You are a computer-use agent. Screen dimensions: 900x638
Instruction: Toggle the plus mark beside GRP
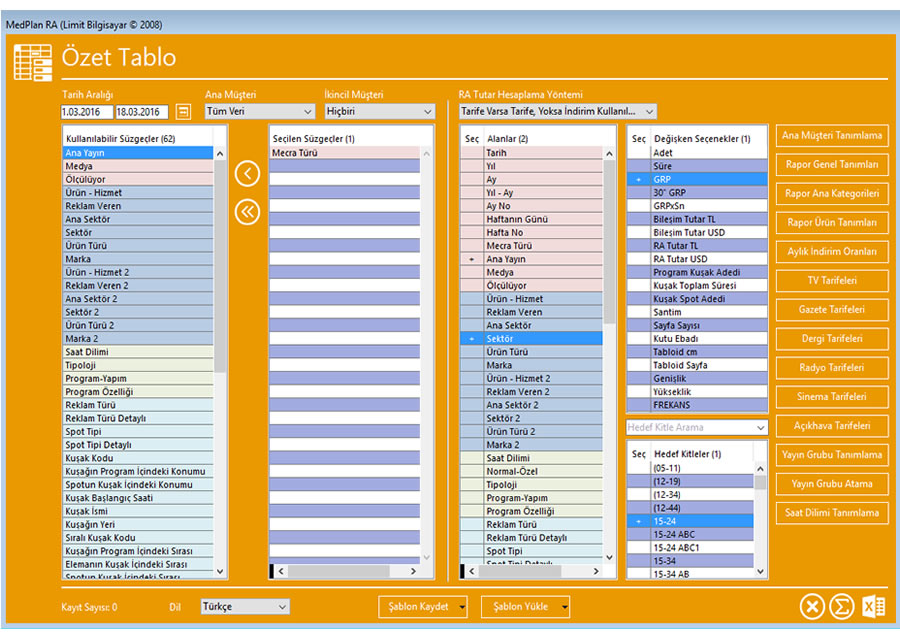[x=638, y=179]
